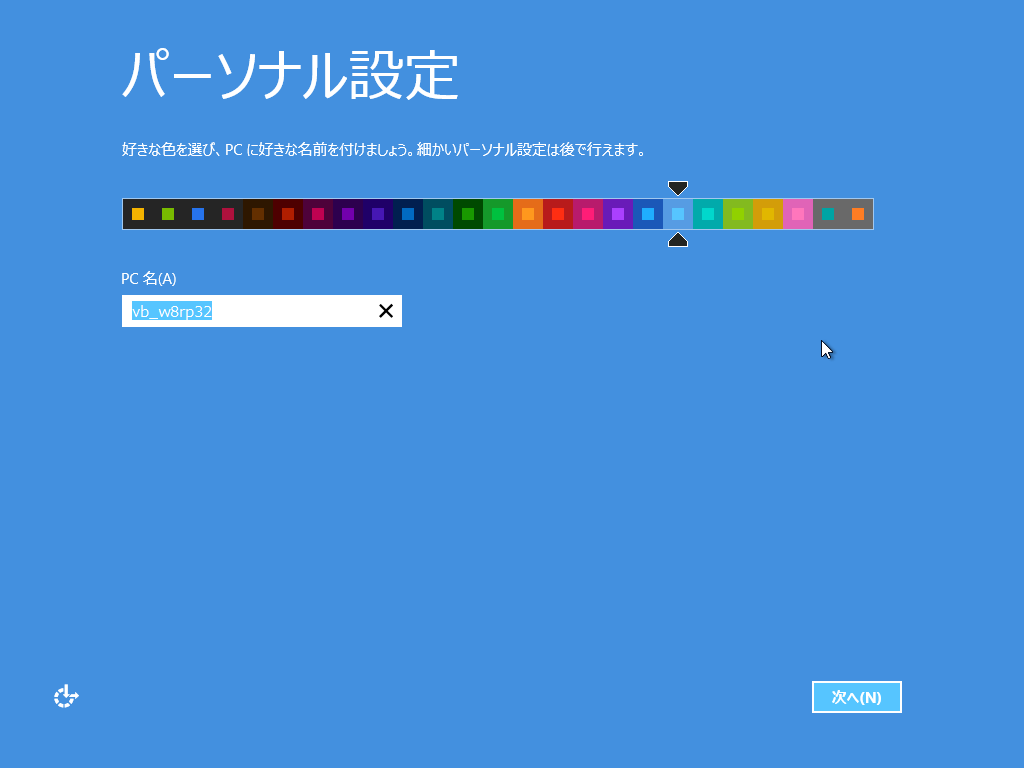
Task: Click the 次へ(N) button
Action: coord(856,697)
